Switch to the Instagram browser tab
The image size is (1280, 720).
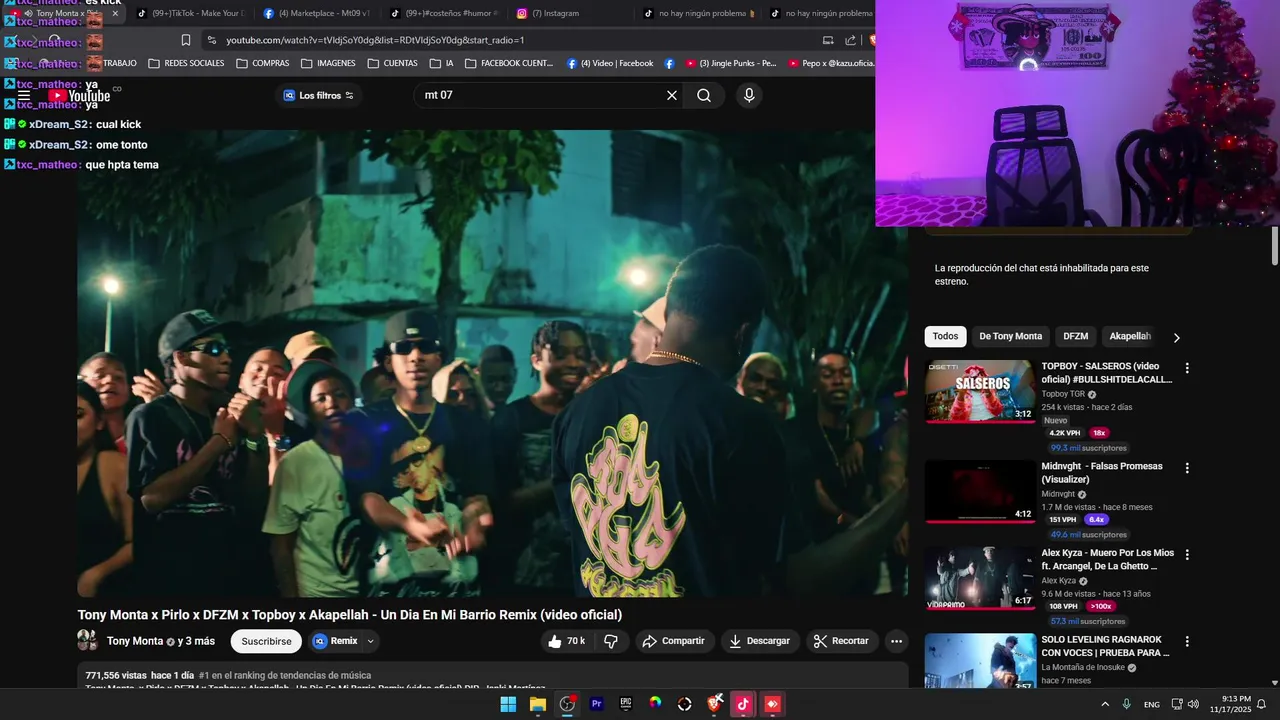[568, 13]
